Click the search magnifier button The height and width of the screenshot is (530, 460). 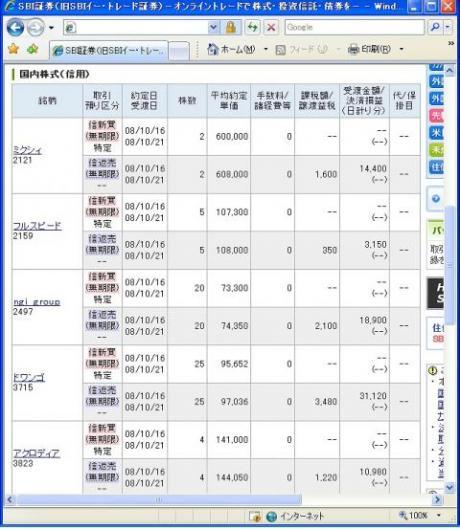click(x=435, y=27)
